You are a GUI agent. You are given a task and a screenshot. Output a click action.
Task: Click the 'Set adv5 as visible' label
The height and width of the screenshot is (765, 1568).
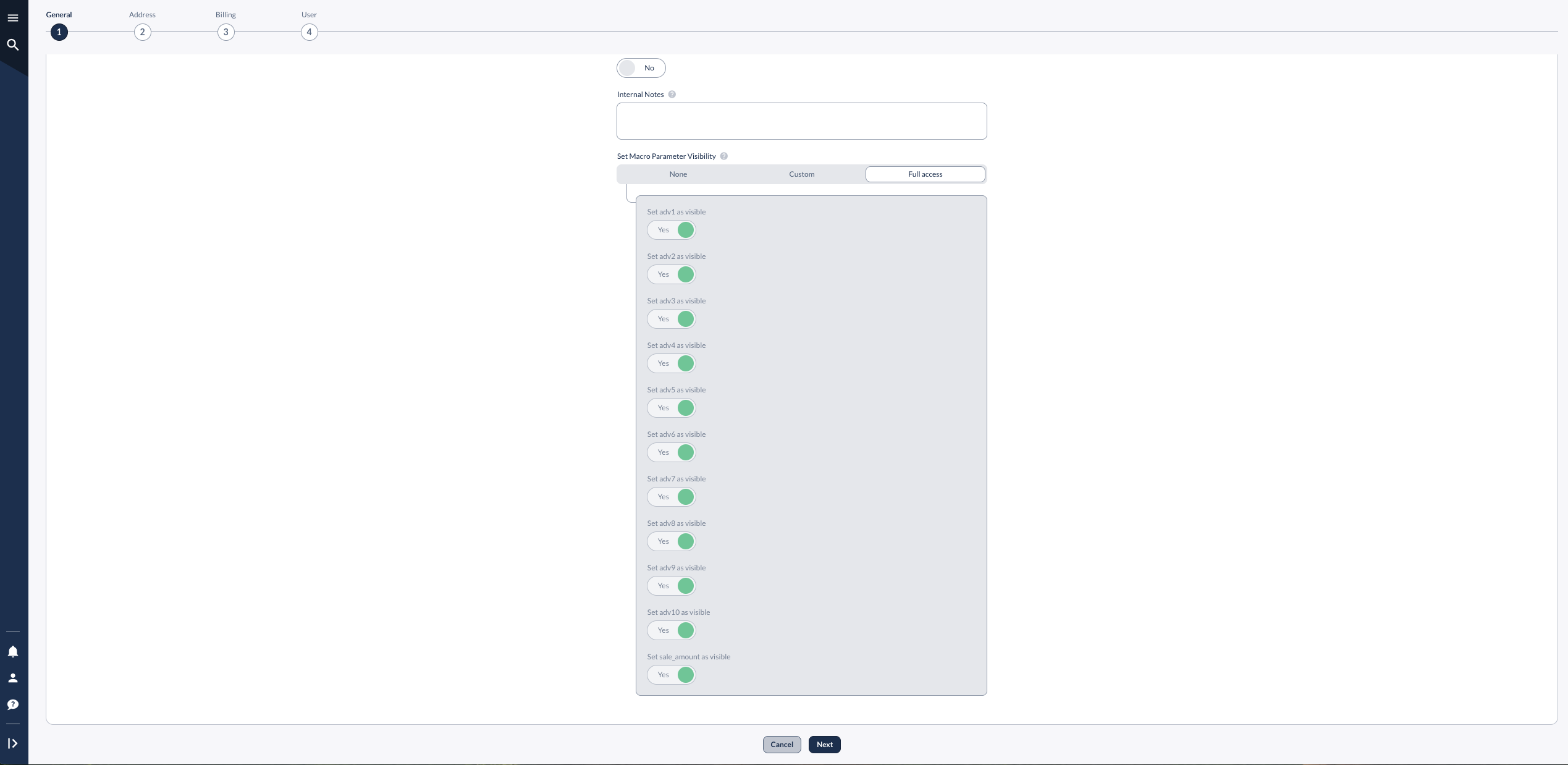(x=677, y=390)
